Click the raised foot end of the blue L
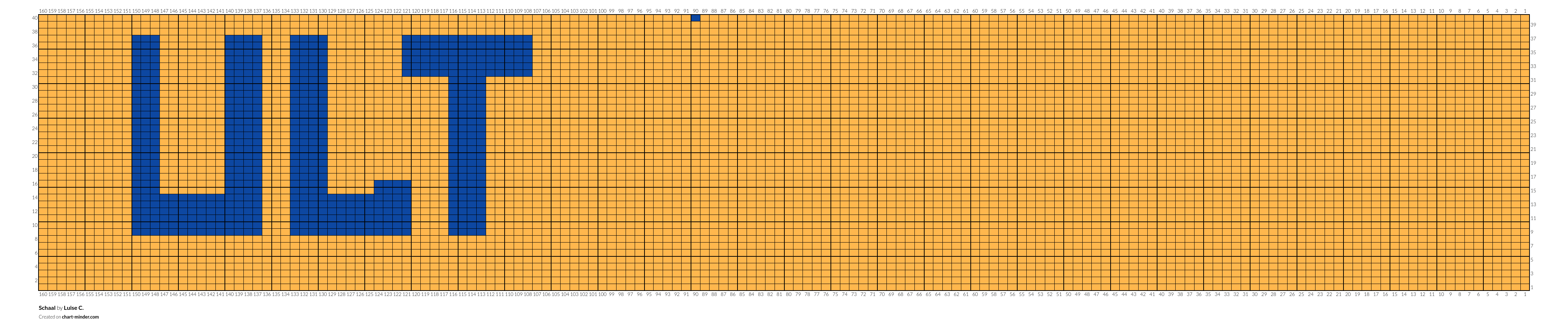The image size is (1568, 328). click(393, 208)
